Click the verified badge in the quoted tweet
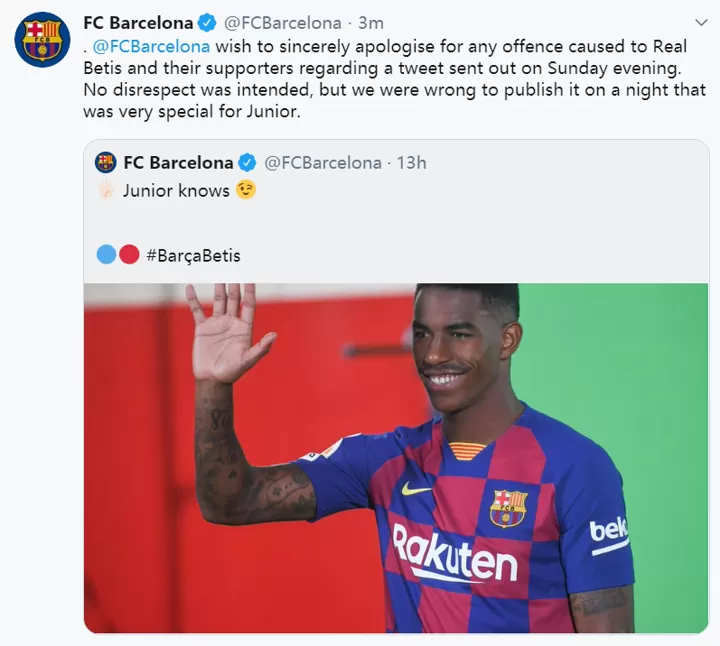This screenshot has height=646, width=720. point(248,162)
